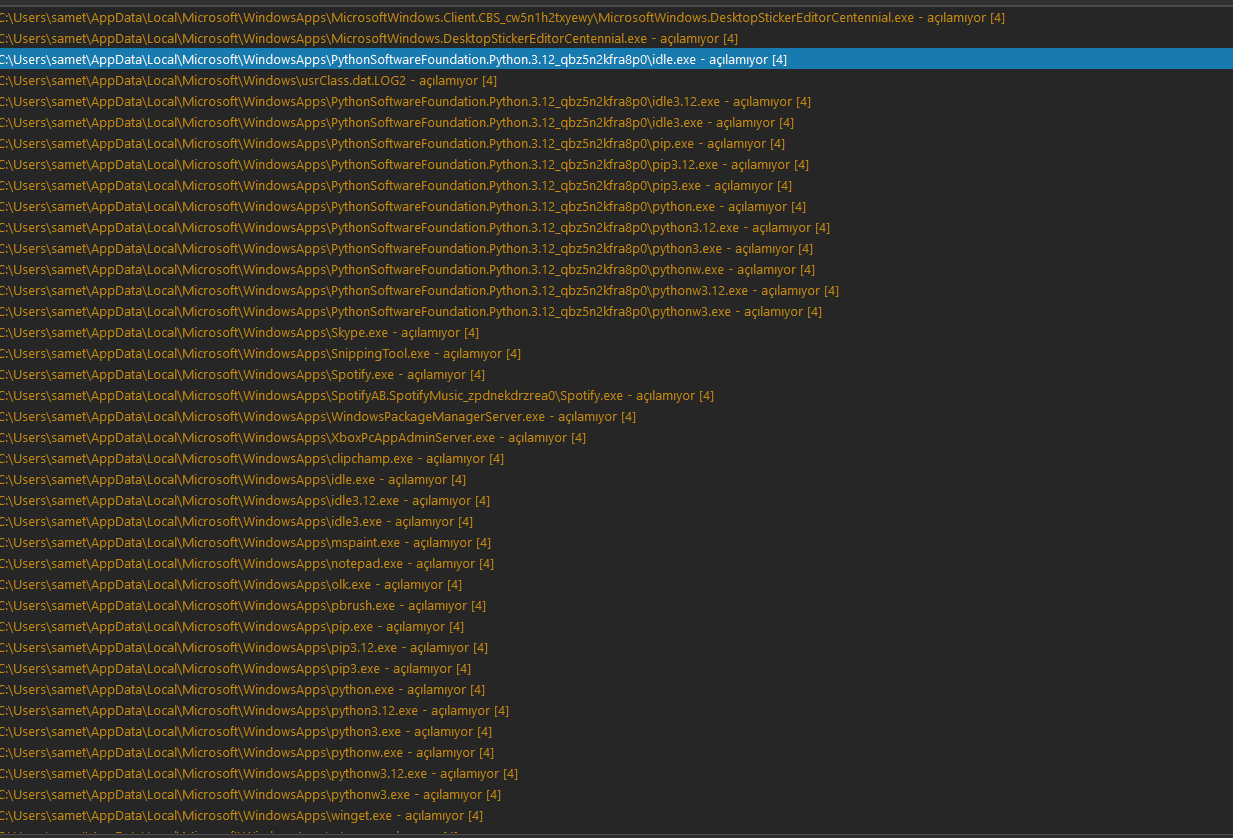Select the PythonSoftwareFoundation idle3.exe row

(x=616, y=122)
